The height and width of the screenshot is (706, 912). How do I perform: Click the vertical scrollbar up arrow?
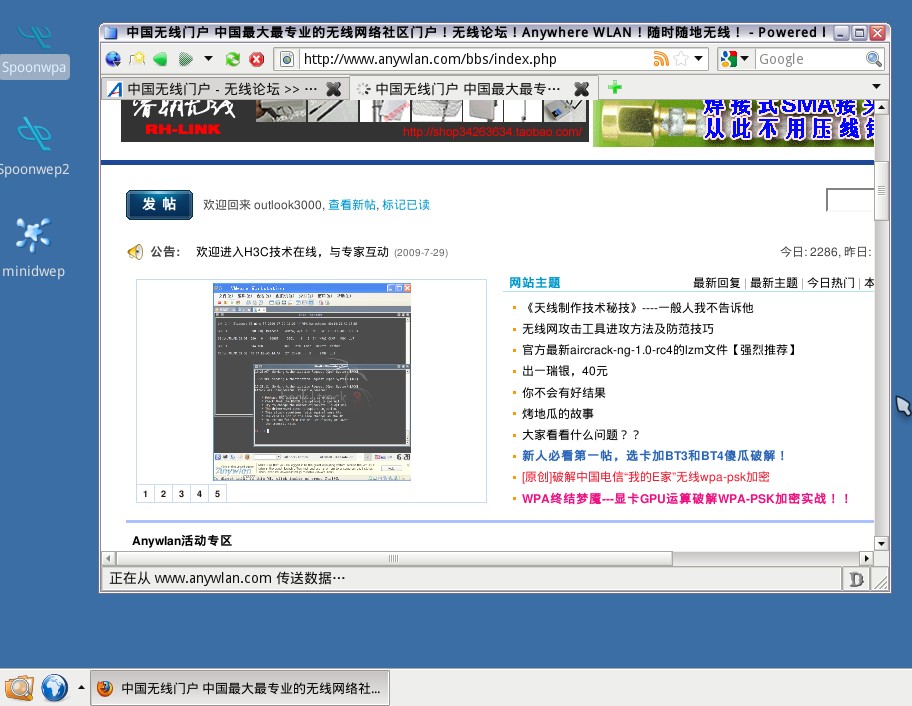point(882,107)
